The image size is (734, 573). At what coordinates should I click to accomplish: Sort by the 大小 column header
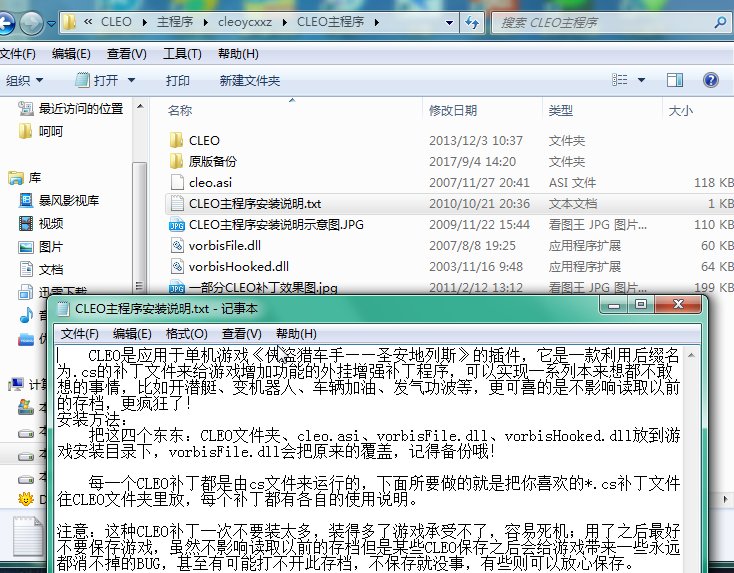tap(680, 110)
